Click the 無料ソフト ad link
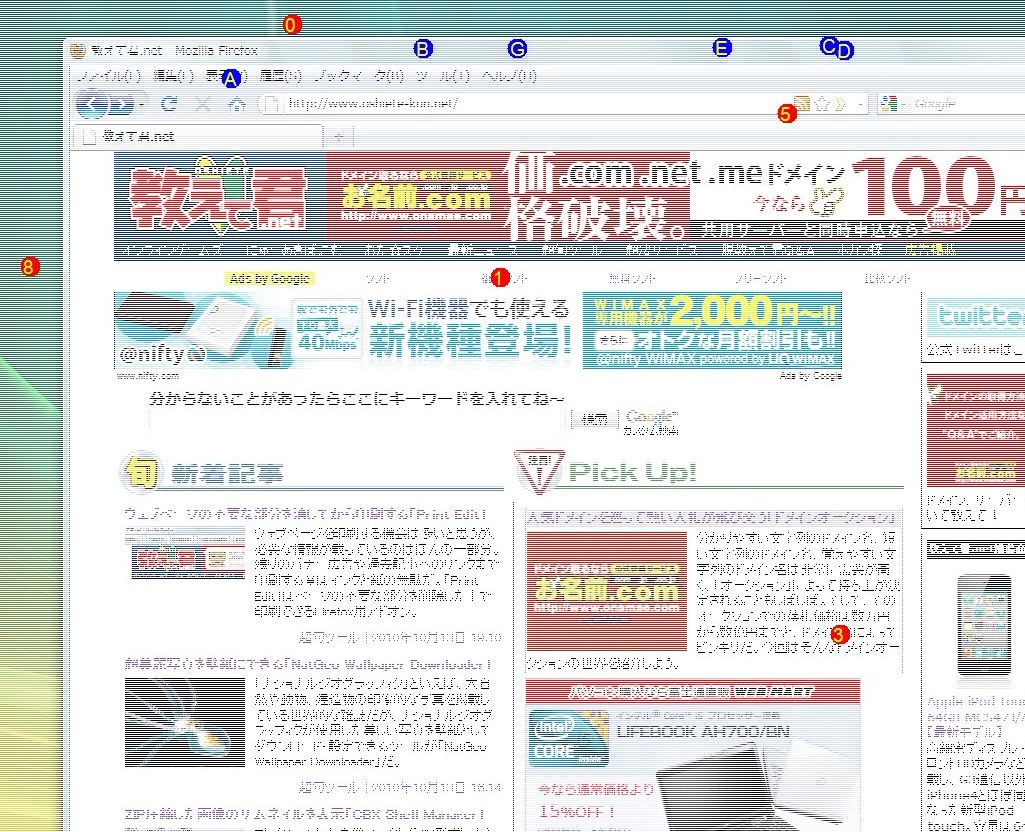 tap(632, 278)
